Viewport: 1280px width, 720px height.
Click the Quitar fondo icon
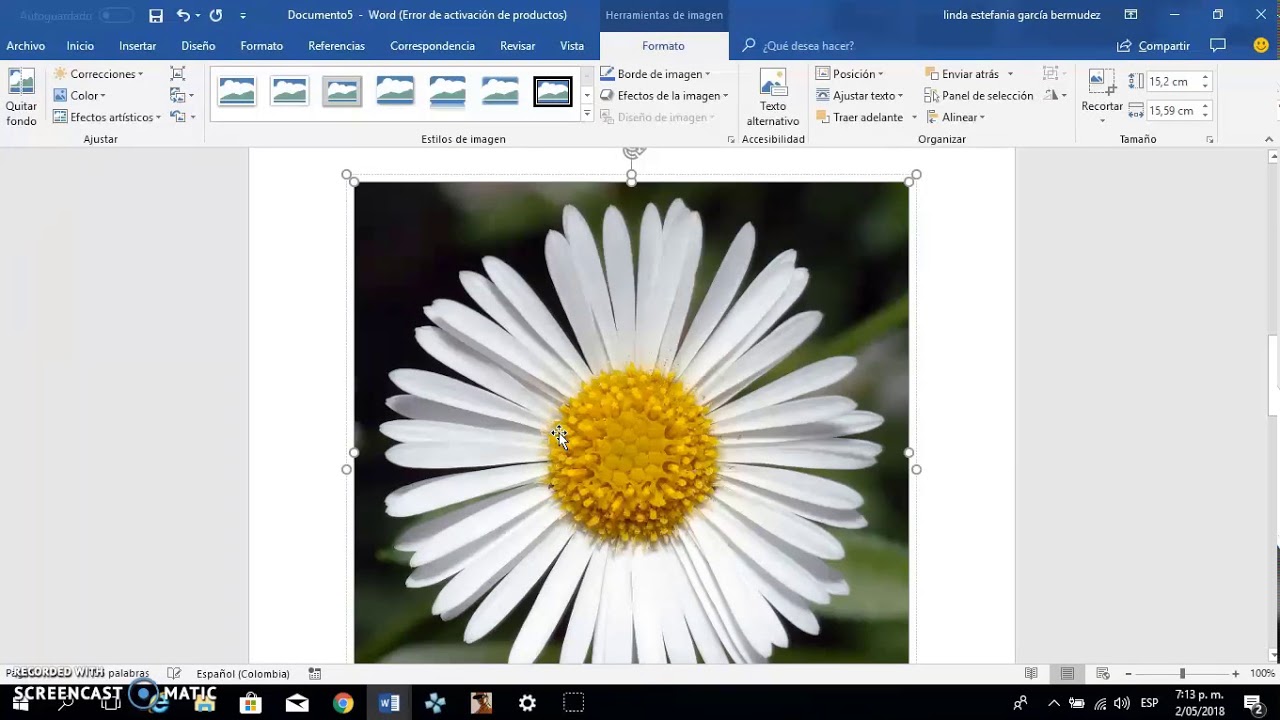tap(21, 97)
